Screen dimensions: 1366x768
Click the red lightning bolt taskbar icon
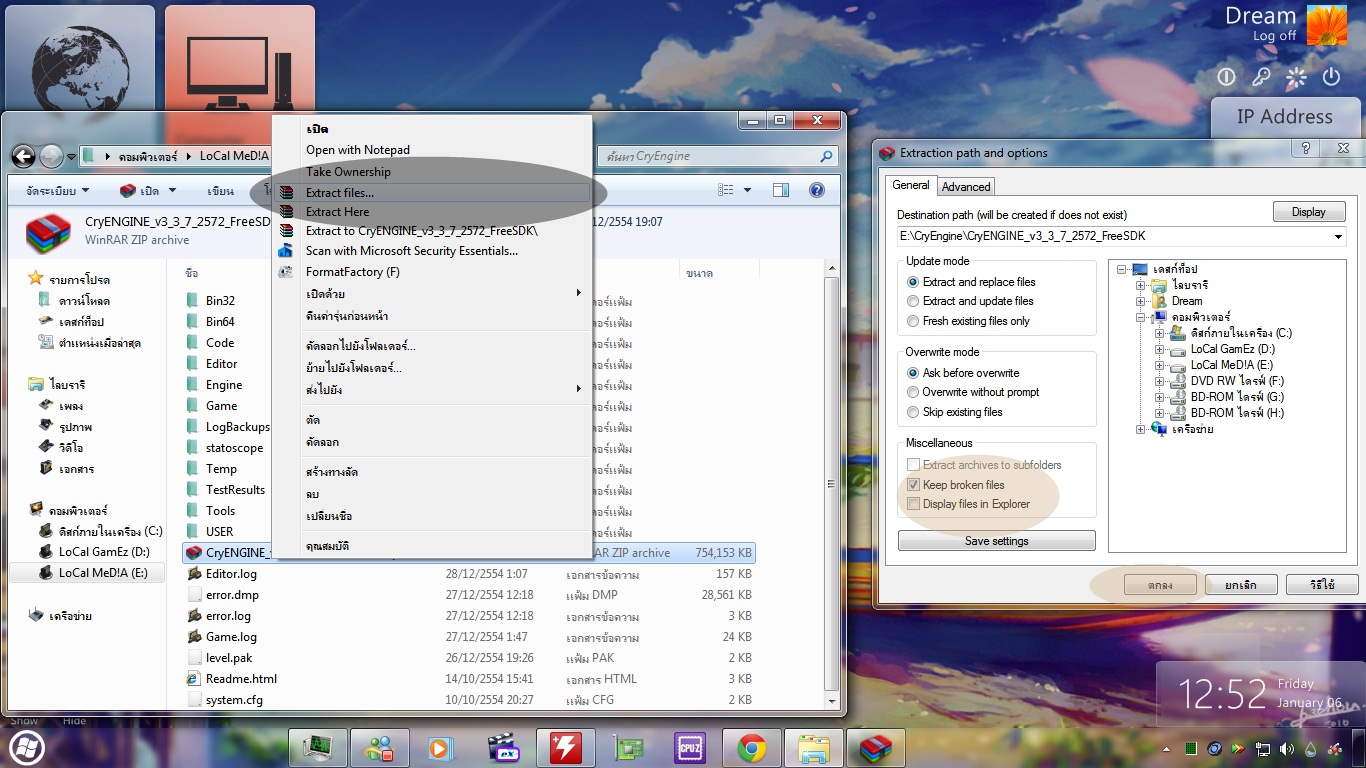(x=565, y=748)
